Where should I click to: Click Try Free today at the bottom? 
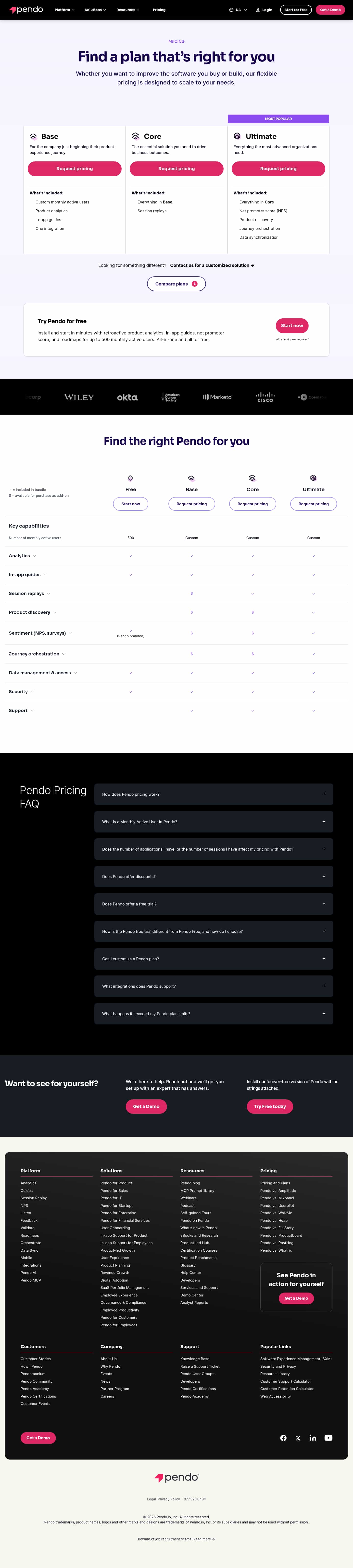pos(270,1106)
